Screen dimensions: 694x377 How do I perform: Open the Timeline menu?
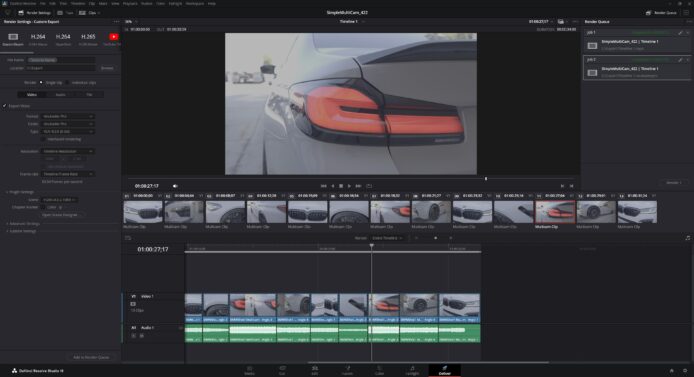click(x=78, y=4)
